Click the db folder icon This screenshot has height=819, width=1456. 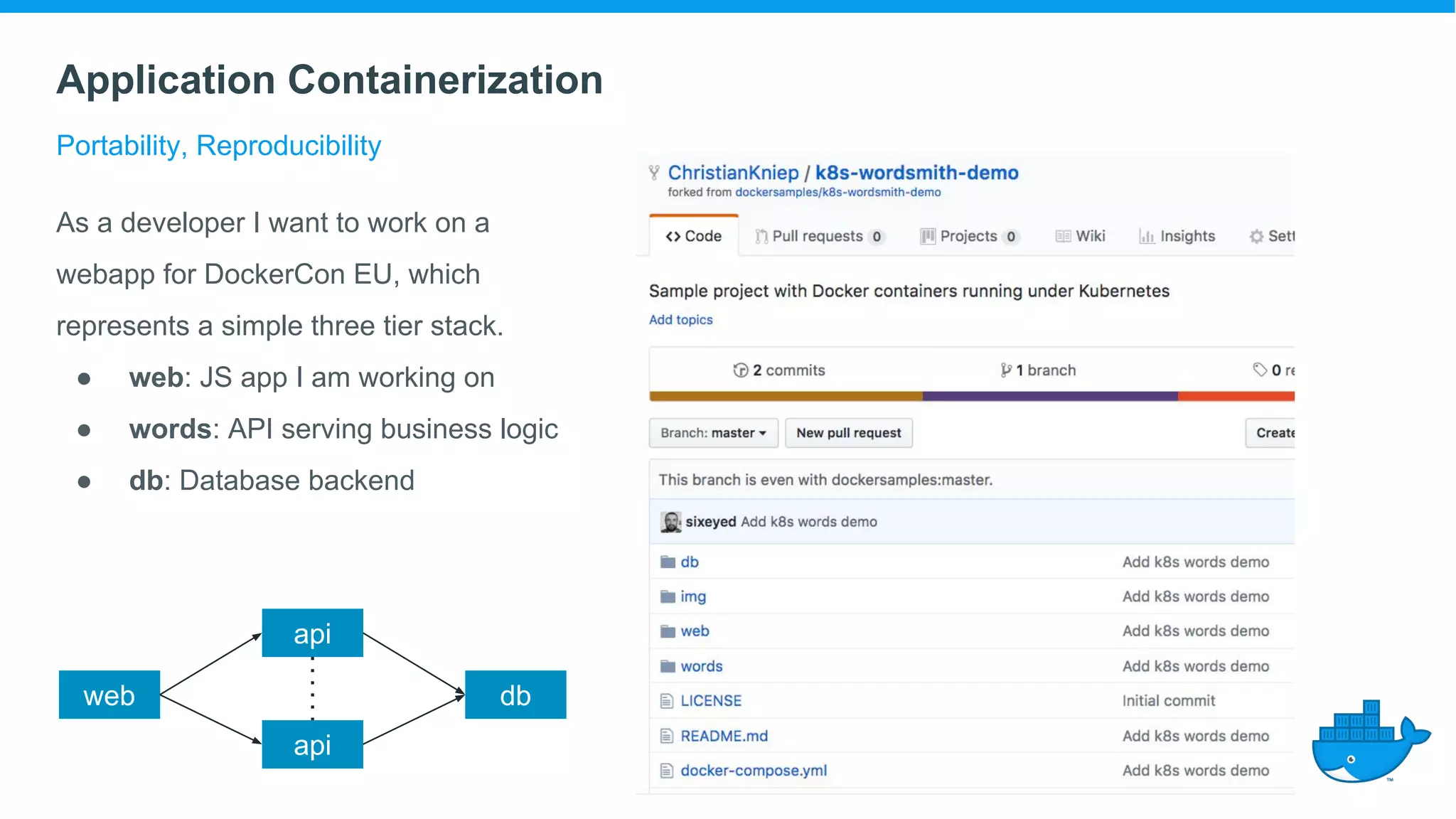pyautogui.click(x=668, y=562)
